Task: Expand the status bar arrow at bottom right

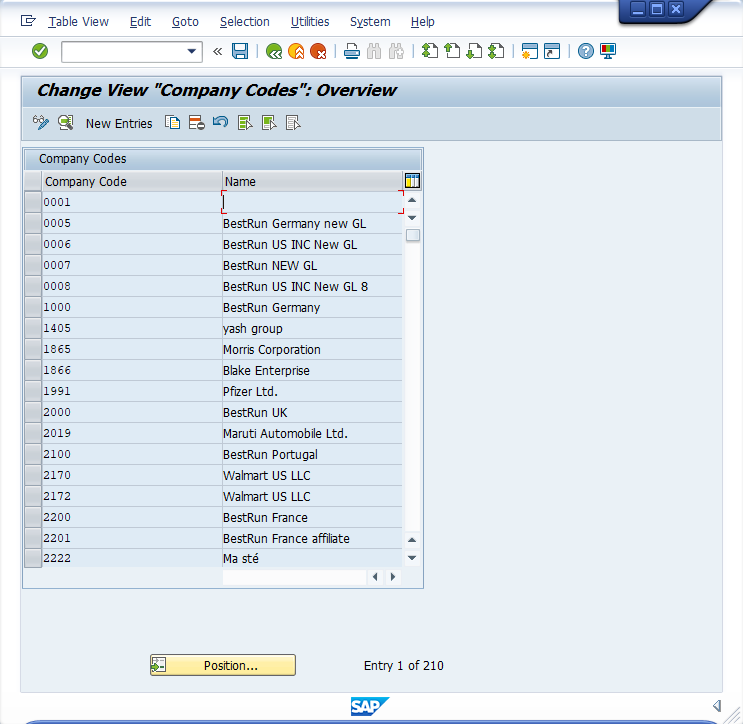Action: coord(716,706)
